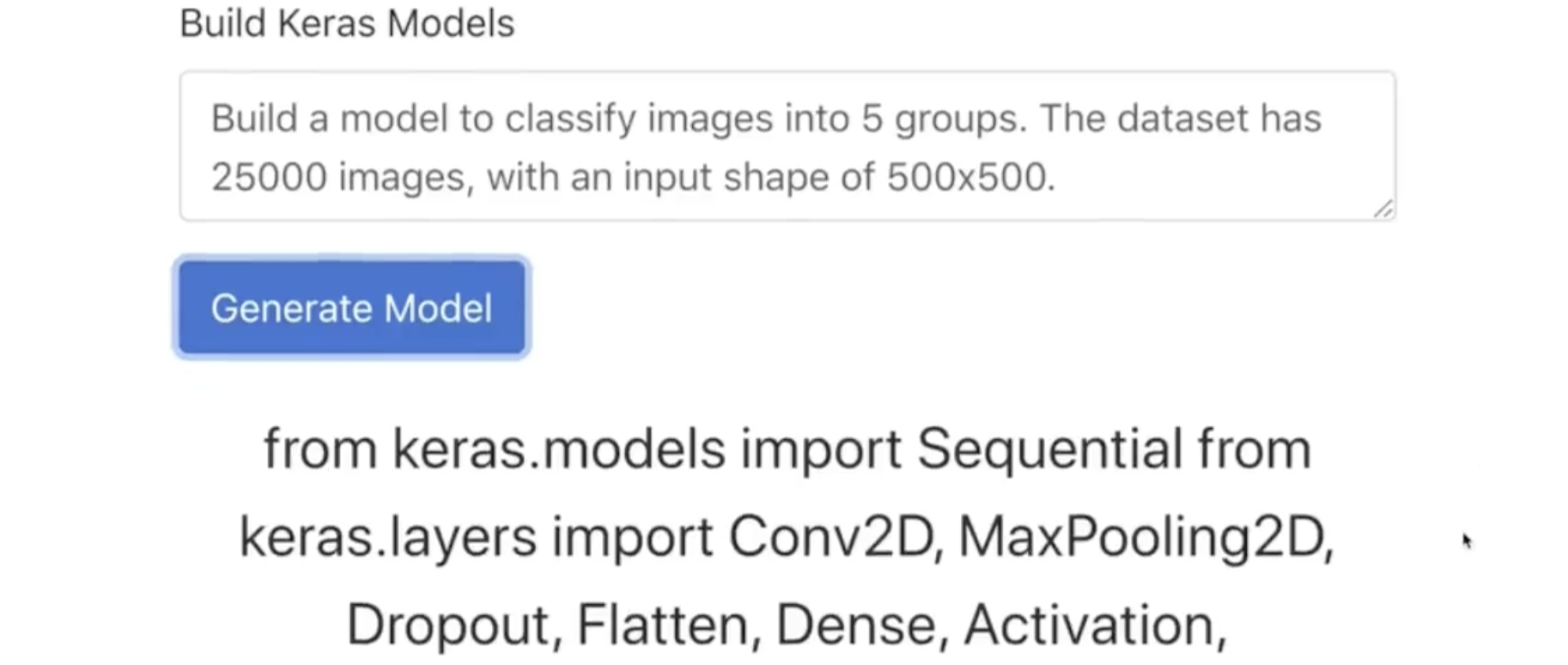Click the Generate Model button
Screen dimensions: 1568x665
351,308
